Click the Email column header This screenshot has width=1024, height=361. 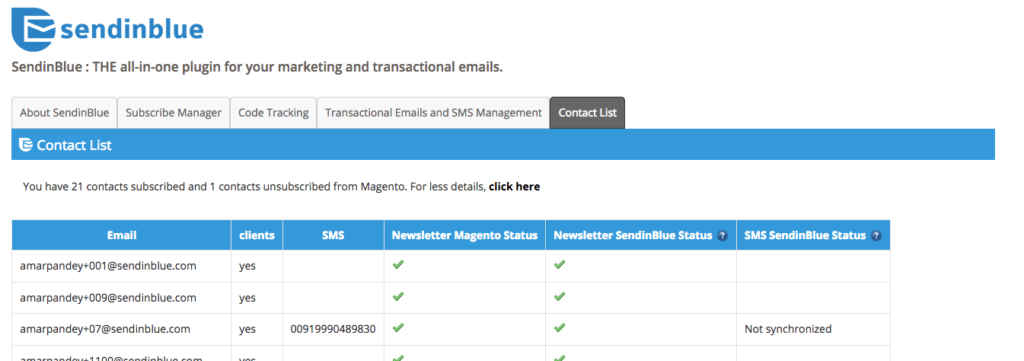(x=121, y=235)
